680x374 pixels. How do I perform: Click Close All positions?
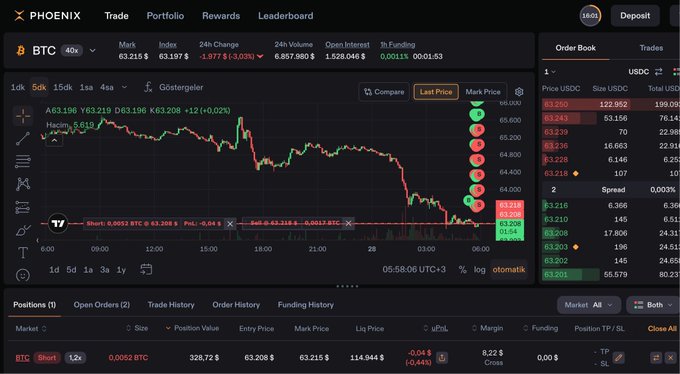click(x=662, y=328)
